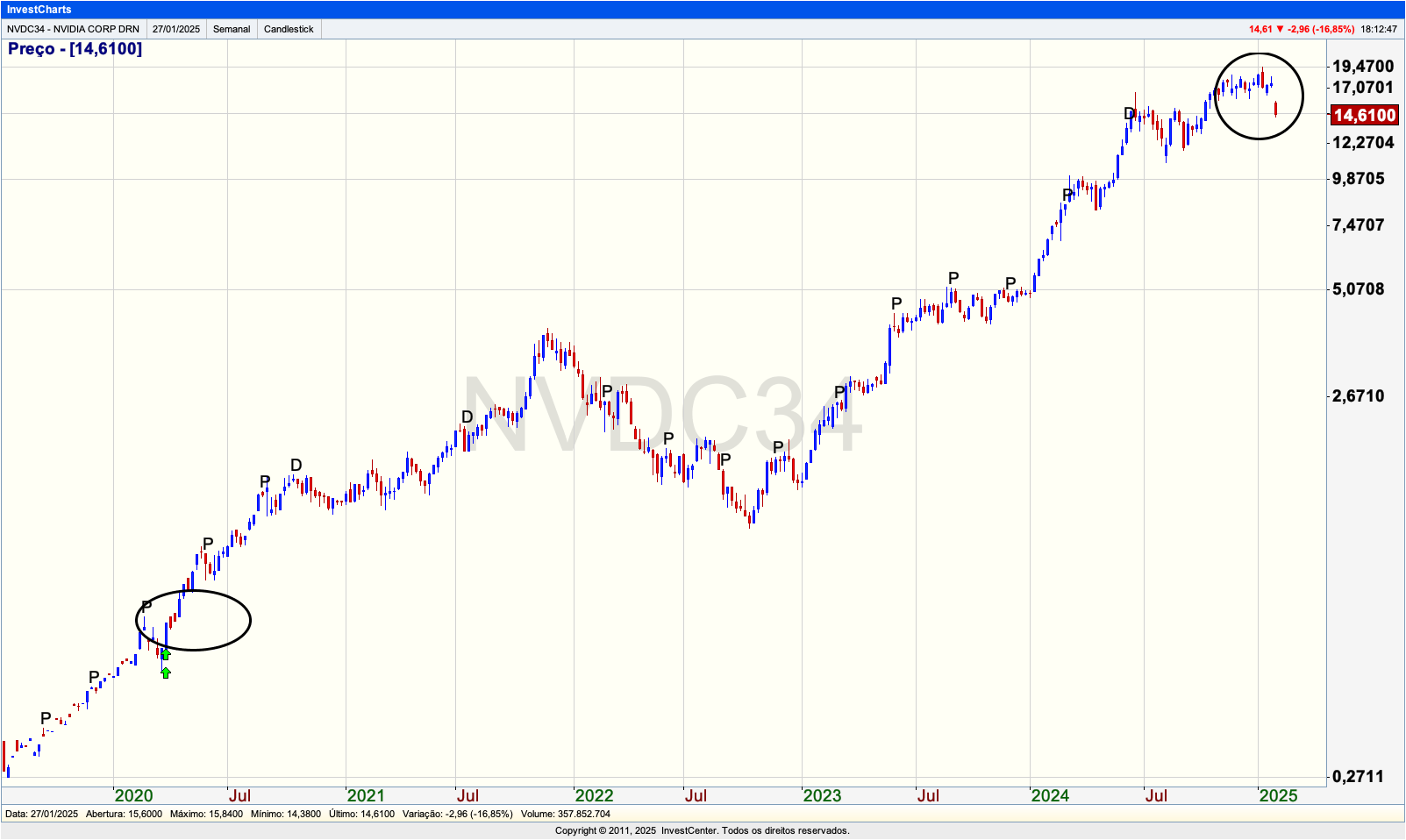Click the Jul label following 2020

pyautogui.click(x=239, y=795)
